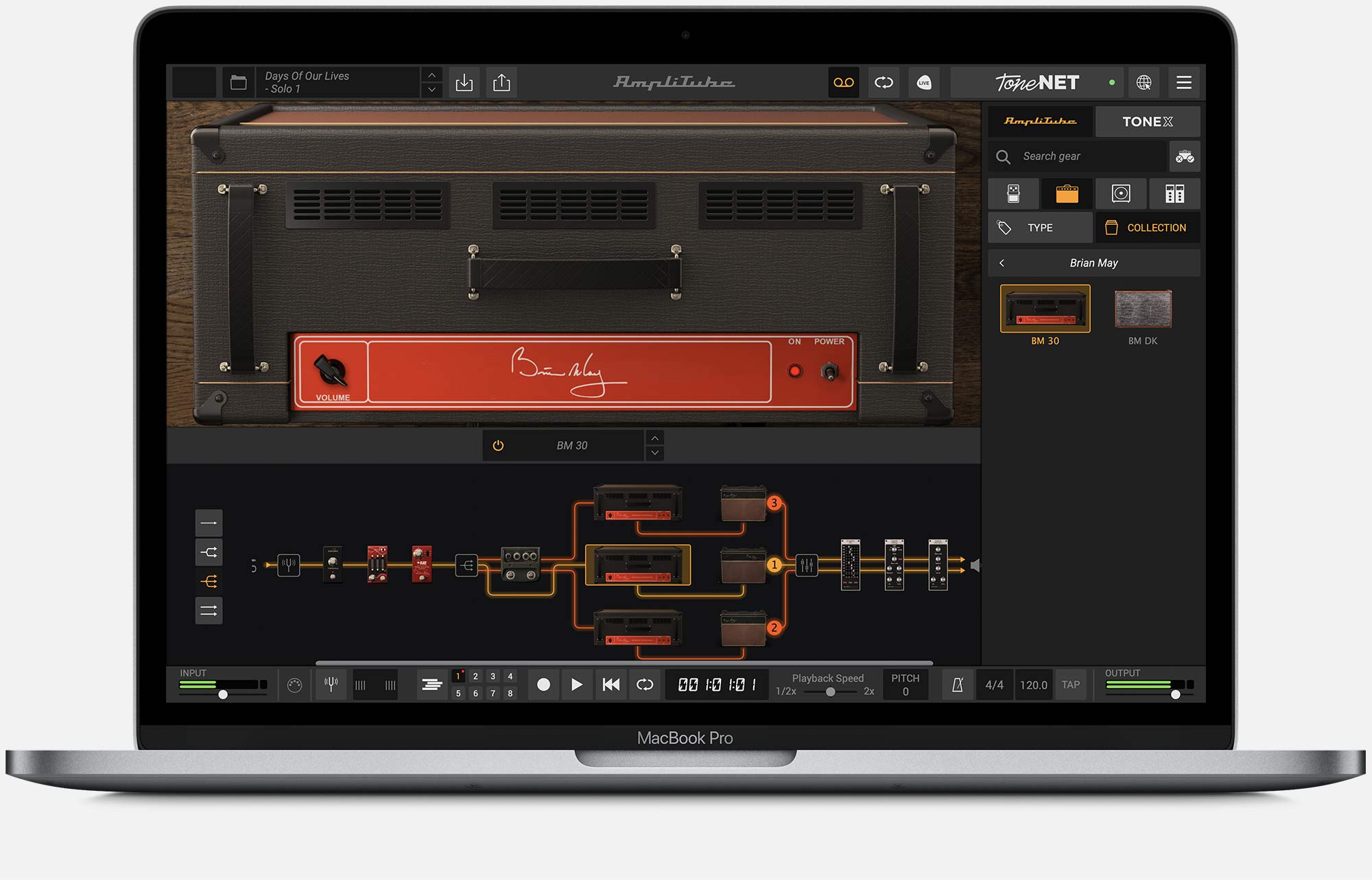This screenshot has width=1372, height=880.
Task: Open the tuner in transport bar
Action: [331, 684]
